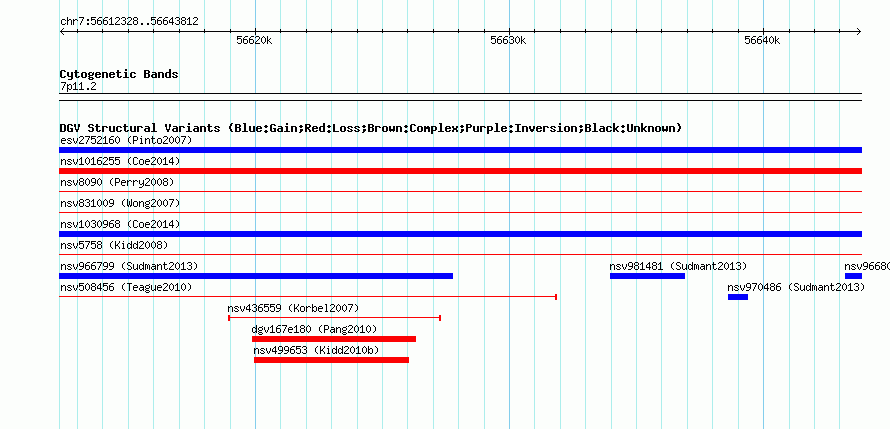
Task: Click the 56630k ruler tick label
Action: (x=508, y=40)
